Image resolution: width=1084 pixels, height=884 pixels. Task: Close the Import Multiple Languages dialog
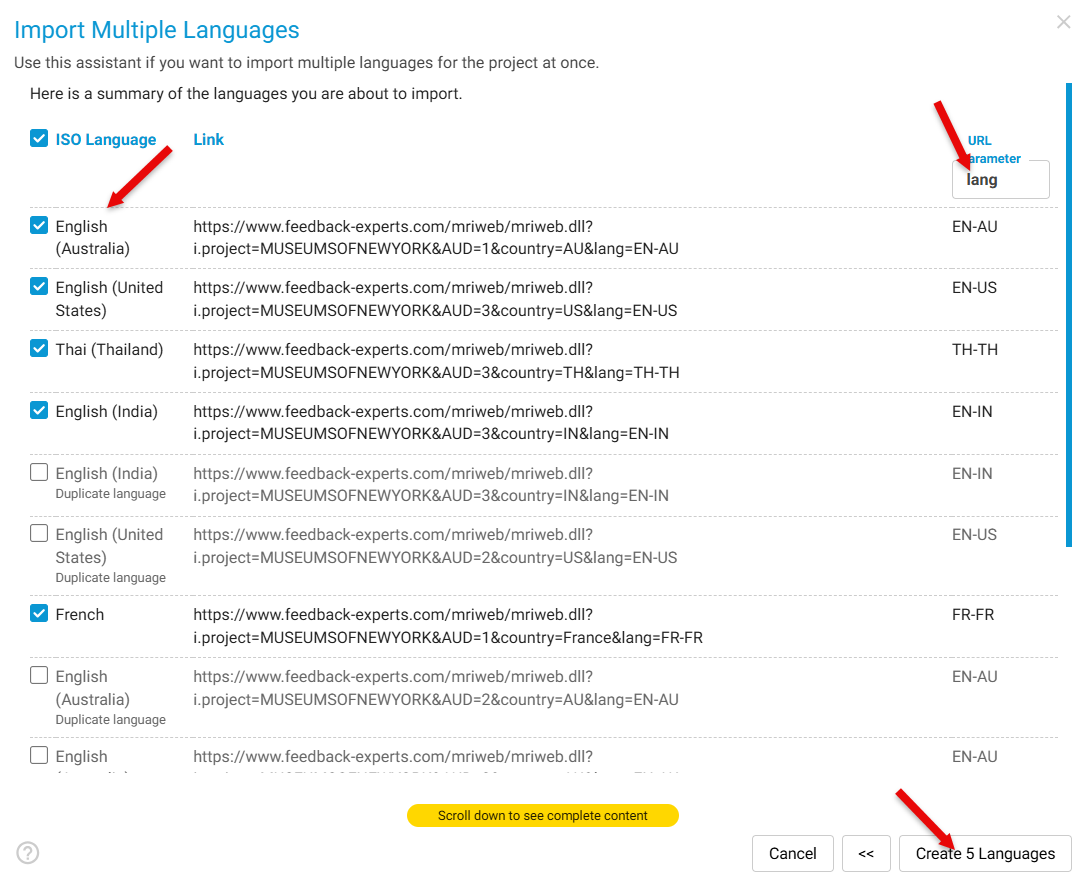pos(1063,22)
